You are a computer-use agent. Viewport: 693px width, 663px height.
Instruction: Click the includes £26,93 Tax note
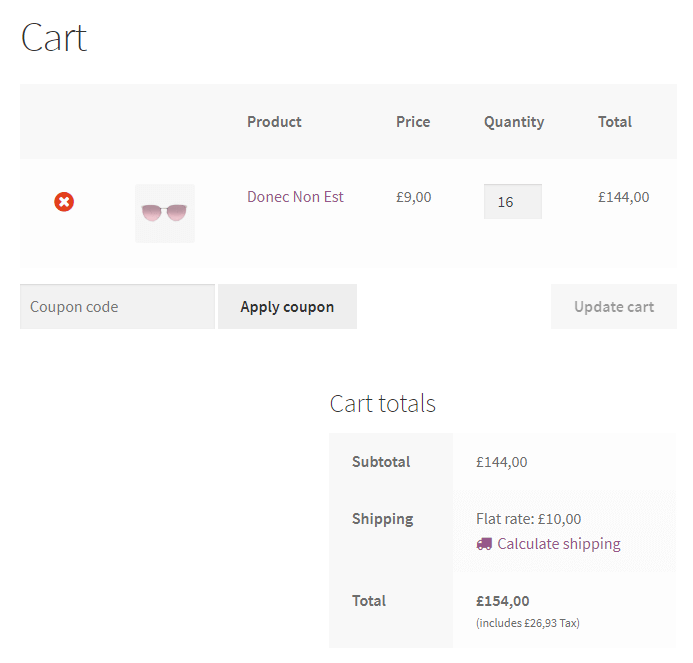click(x=528, y=623)
